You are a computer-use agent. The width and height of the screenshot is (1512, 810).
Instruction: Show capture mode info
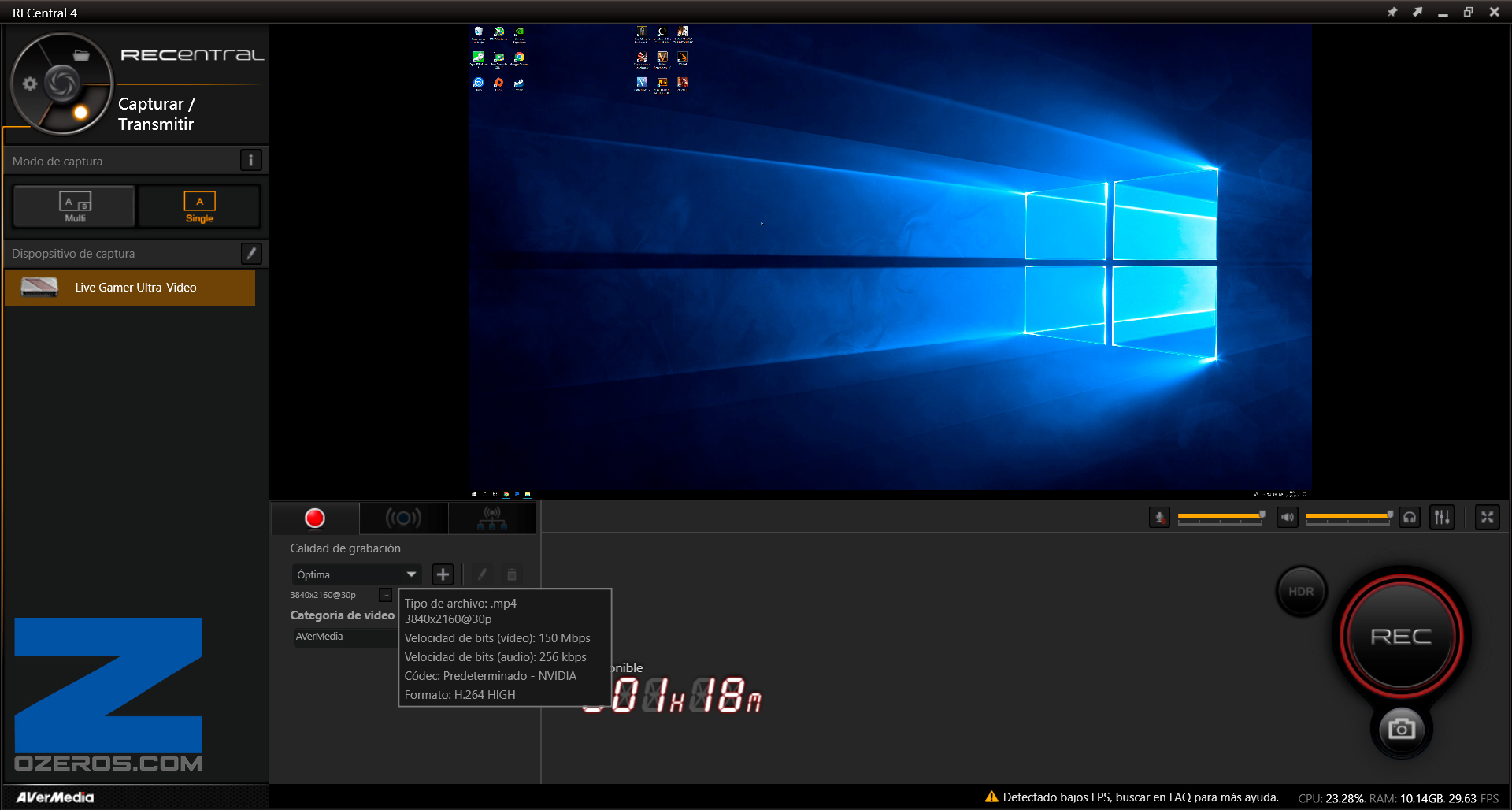(250, 160)
